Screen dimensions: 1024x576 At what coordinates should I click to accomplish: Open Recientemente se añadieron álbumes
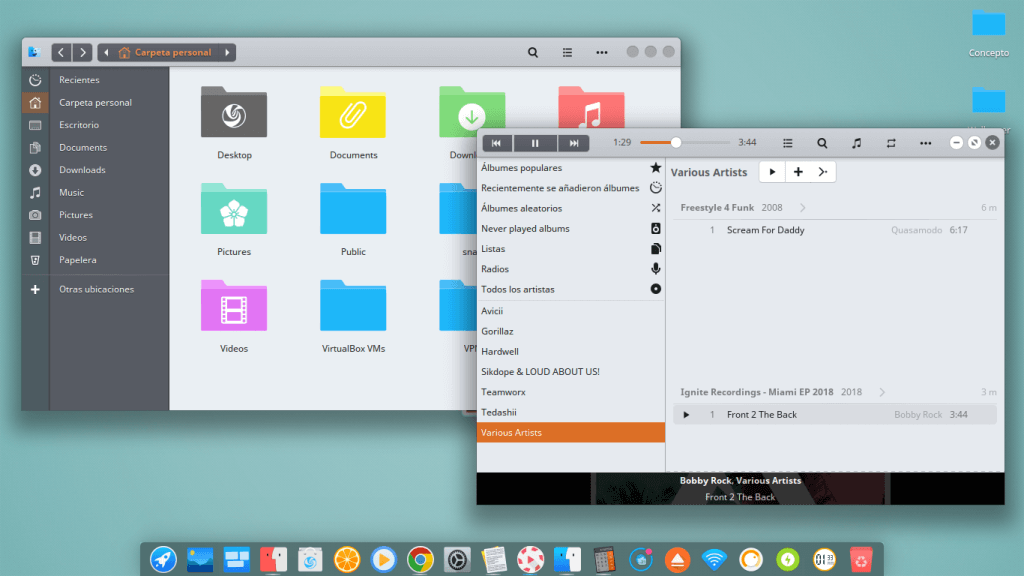point(571,188)
